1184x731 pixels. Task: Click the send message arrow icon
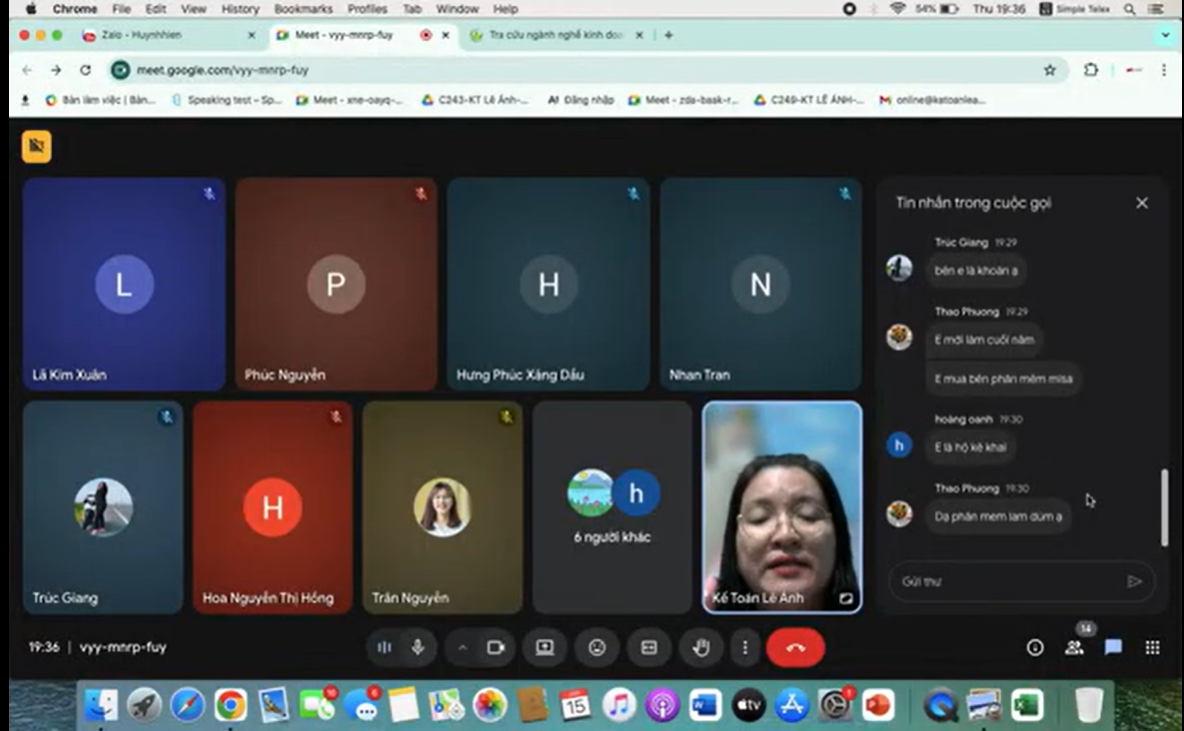point(1134,581)
